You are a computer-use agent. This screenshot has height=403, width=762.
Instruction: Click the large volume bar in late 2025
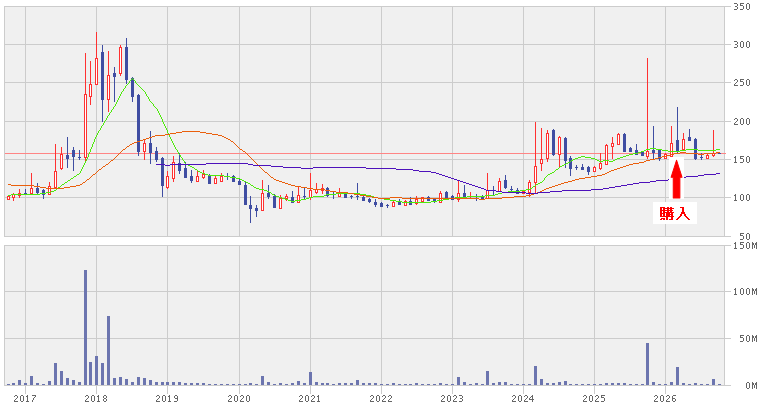(647, 364)
